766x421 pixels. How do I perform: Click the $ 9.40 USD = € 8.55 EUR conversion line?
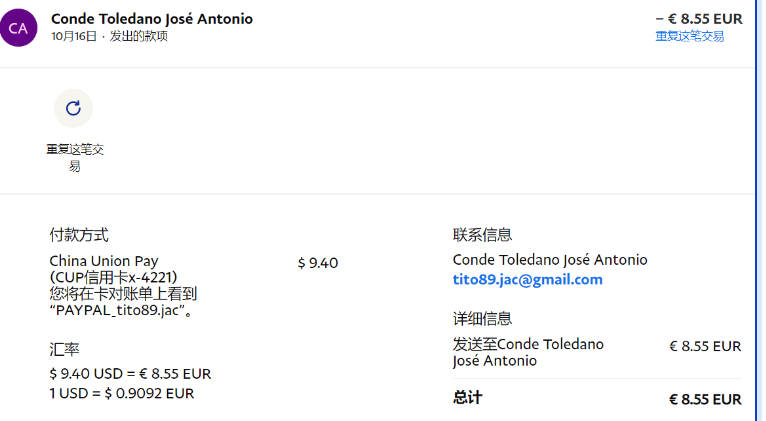pos(130,374)
